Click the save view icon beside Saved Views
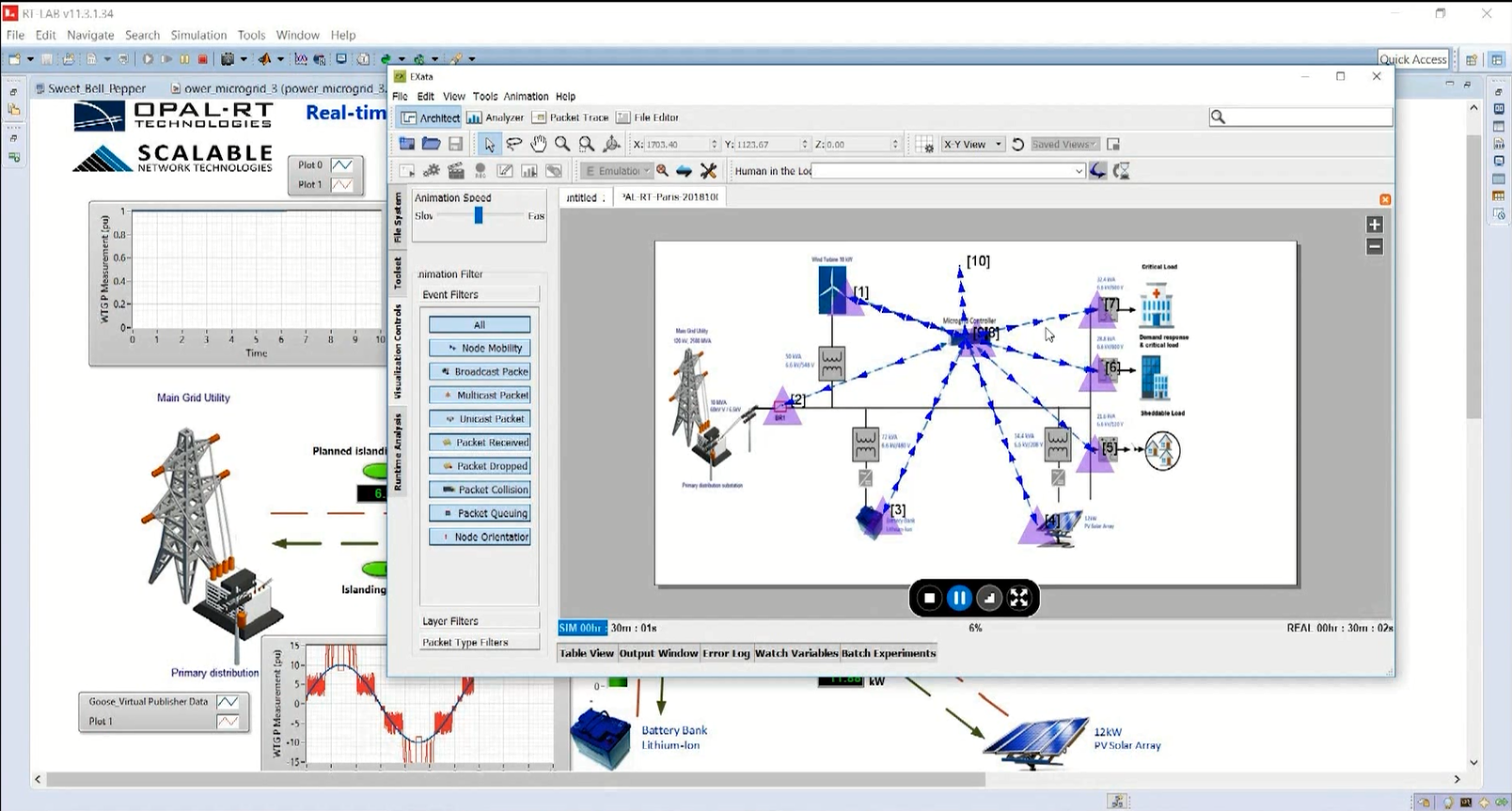The height and width of the screenshot is (811, 1512). (x=1113, y=145)
